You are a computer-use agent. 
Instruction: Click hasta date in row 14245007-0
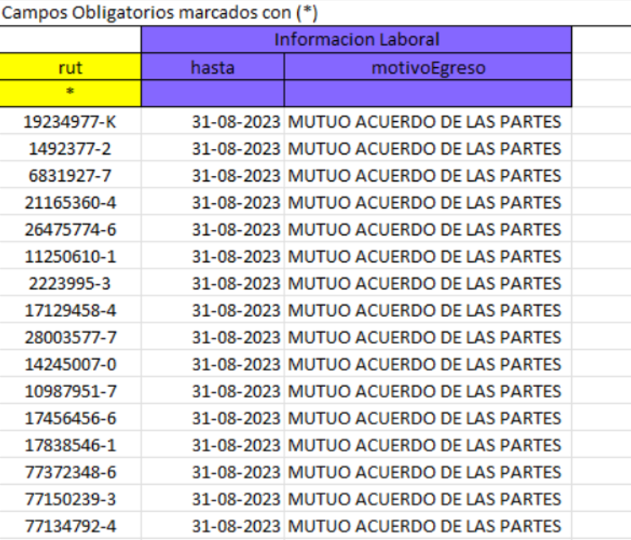[213, 364]
